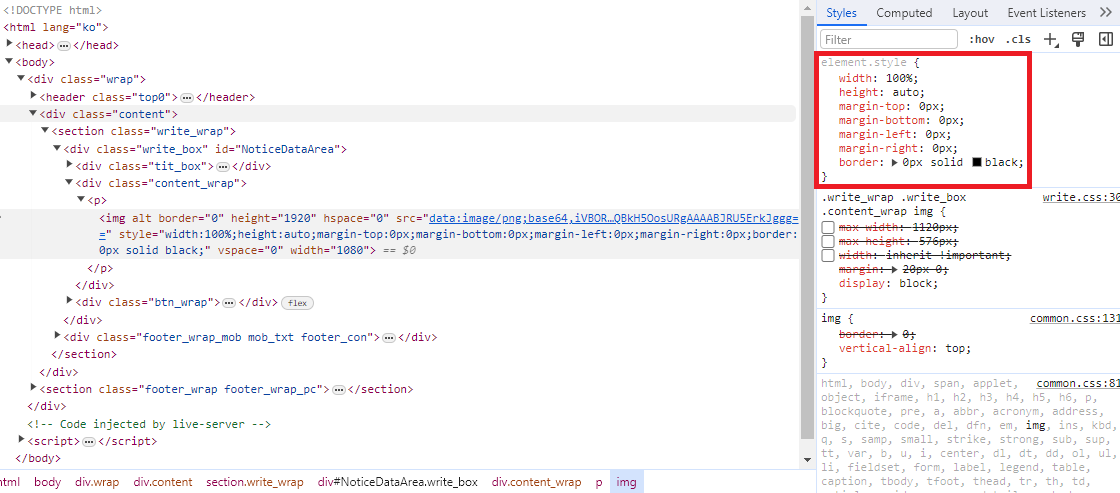This screenshot has width=1120, height=493.
Task: Select div#NoticeDataArea.write_box breadcrumb
Action: 398,482
